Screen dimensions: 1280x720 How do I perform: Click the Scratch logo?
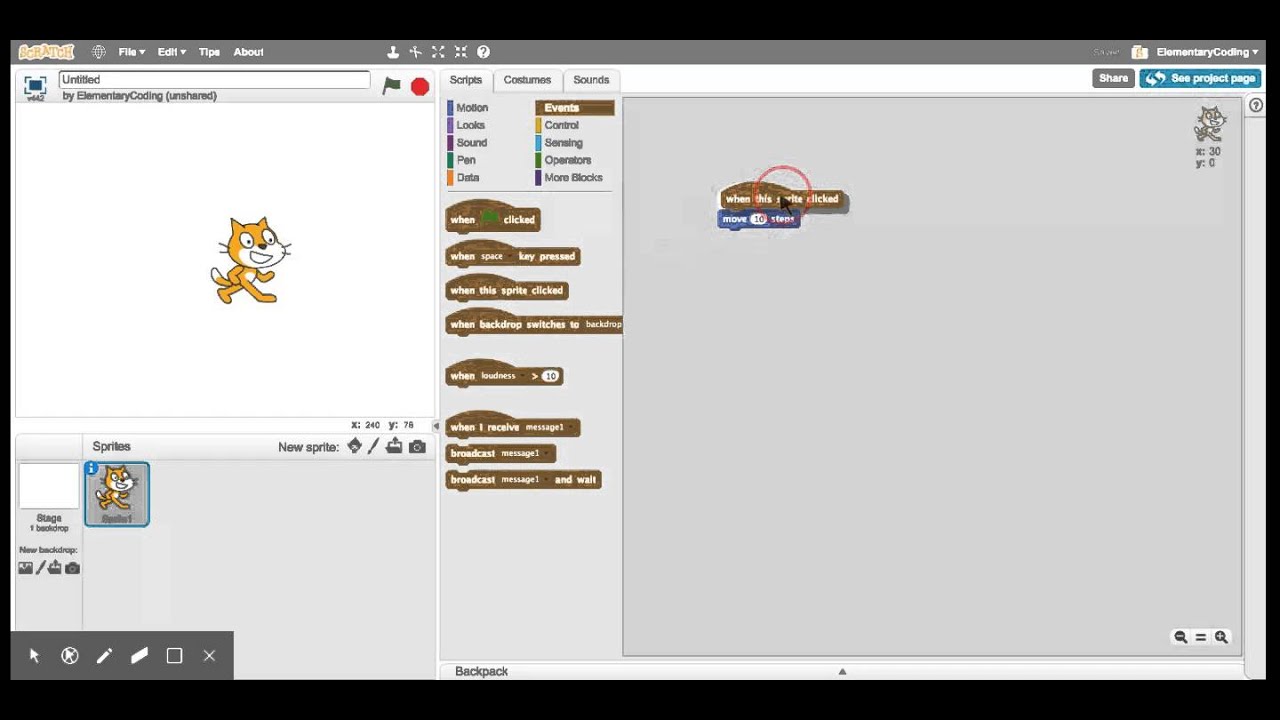pos(46,52)
